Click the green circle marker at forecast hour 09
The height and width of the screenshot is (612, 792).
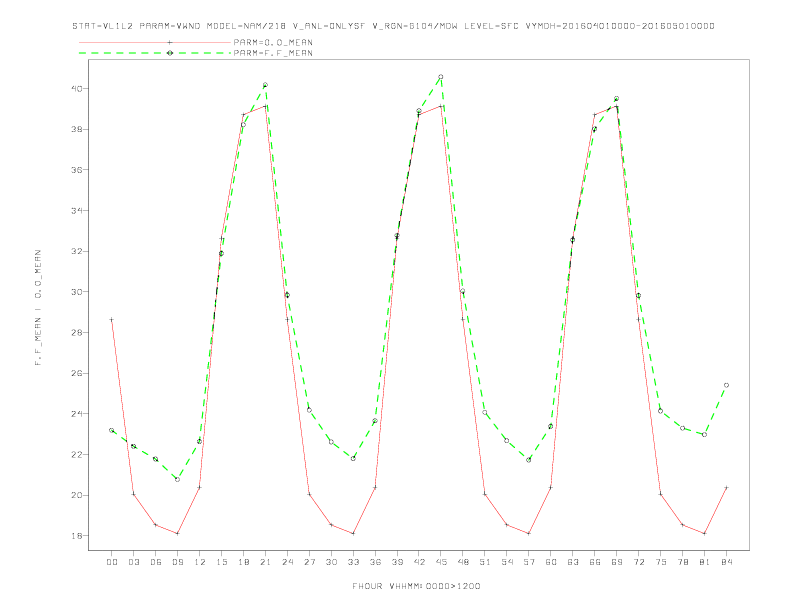click(177, 479)
